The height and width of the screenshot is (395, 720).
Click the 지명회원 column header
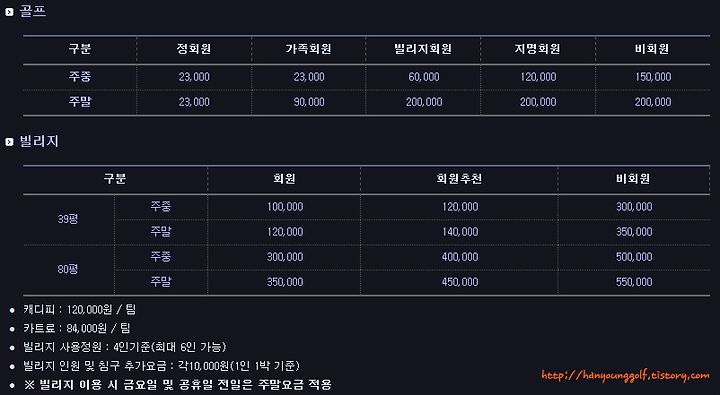tap(537, 49)
